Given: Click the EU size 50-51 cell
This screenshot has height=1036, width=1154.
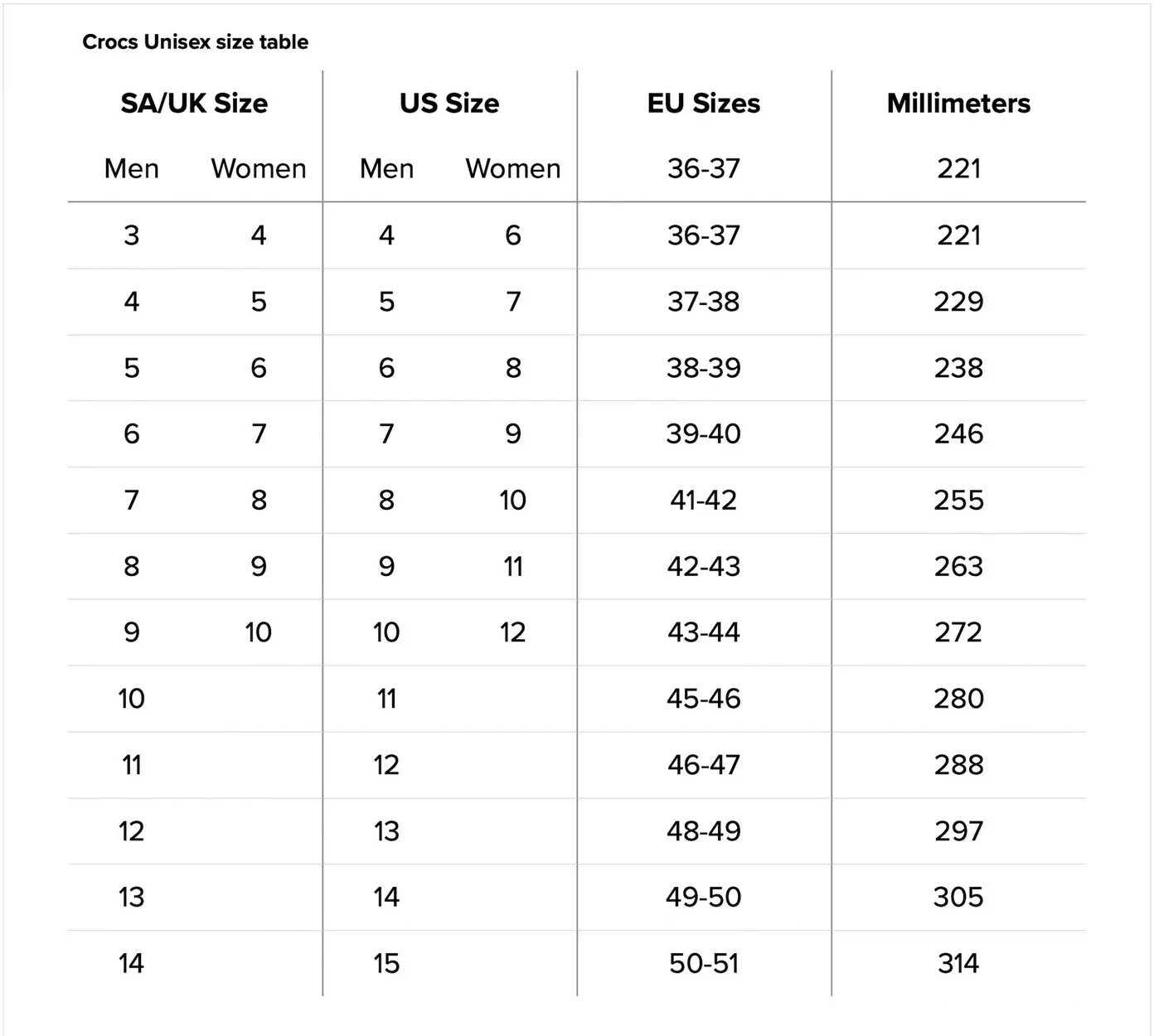Looking at the screenshot, I should (703, 964).
